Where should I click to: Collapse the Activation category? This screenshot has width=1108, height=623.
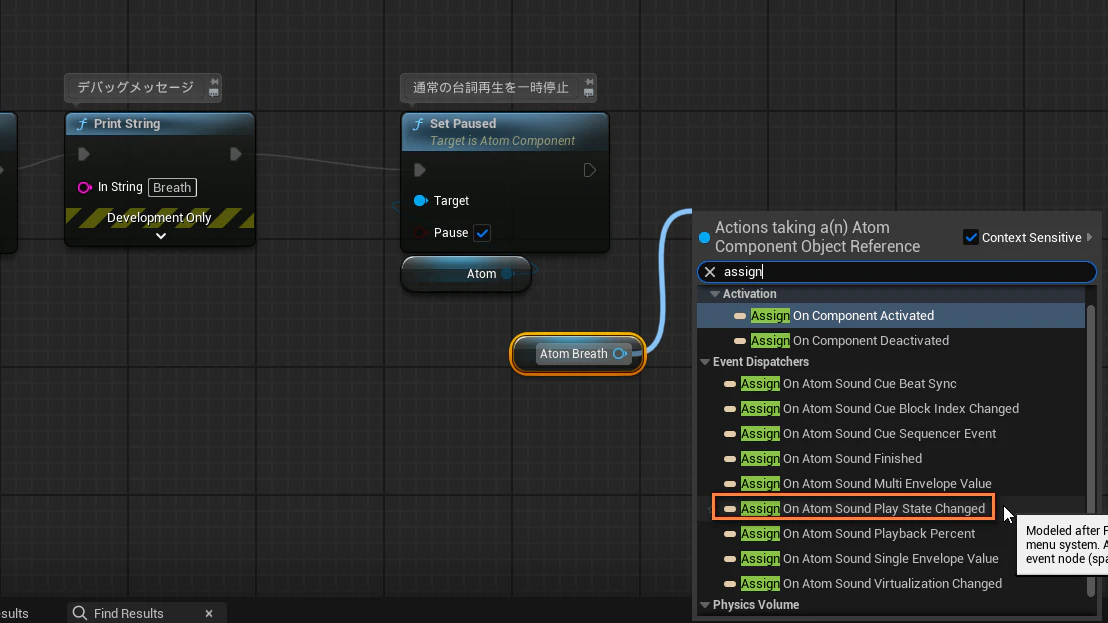point(715,294)
